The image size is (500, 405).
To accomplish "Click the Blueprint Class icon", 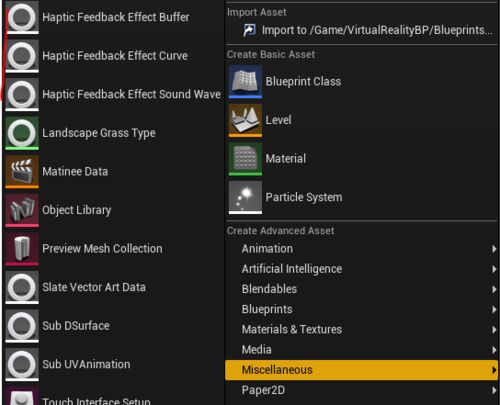I will point(245,82).
